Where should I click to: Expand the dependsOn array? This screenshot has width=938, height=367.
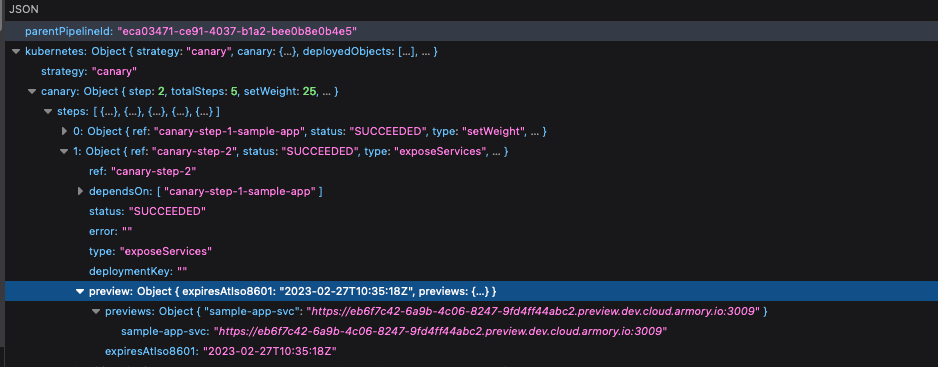pos(80,192)
